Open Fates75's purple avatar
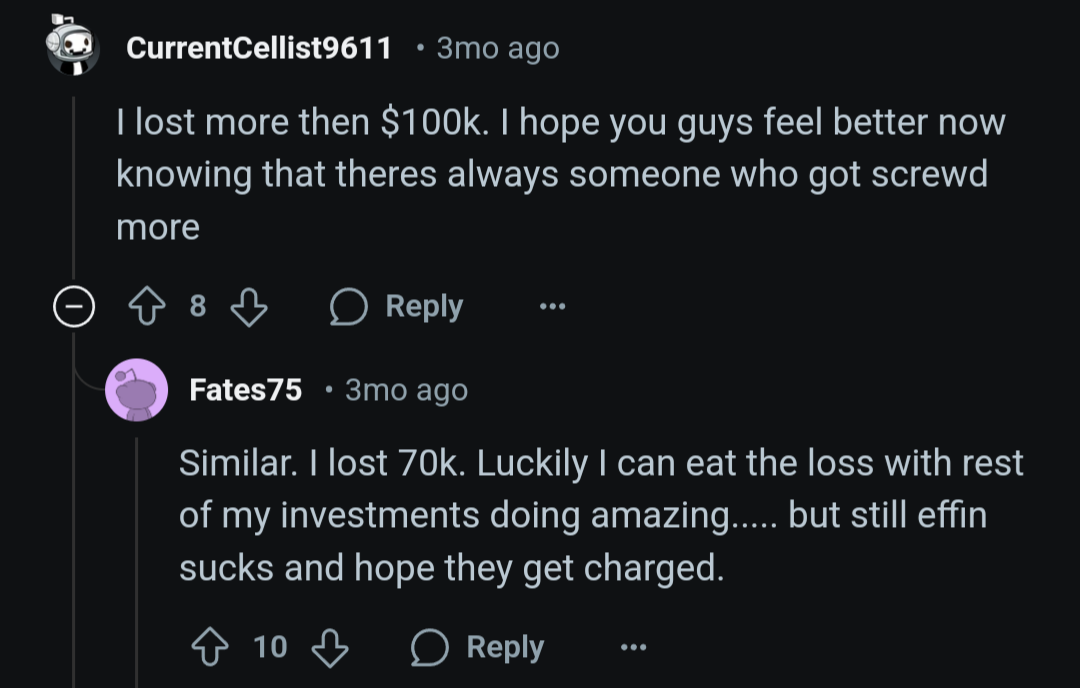 (136, 389)
